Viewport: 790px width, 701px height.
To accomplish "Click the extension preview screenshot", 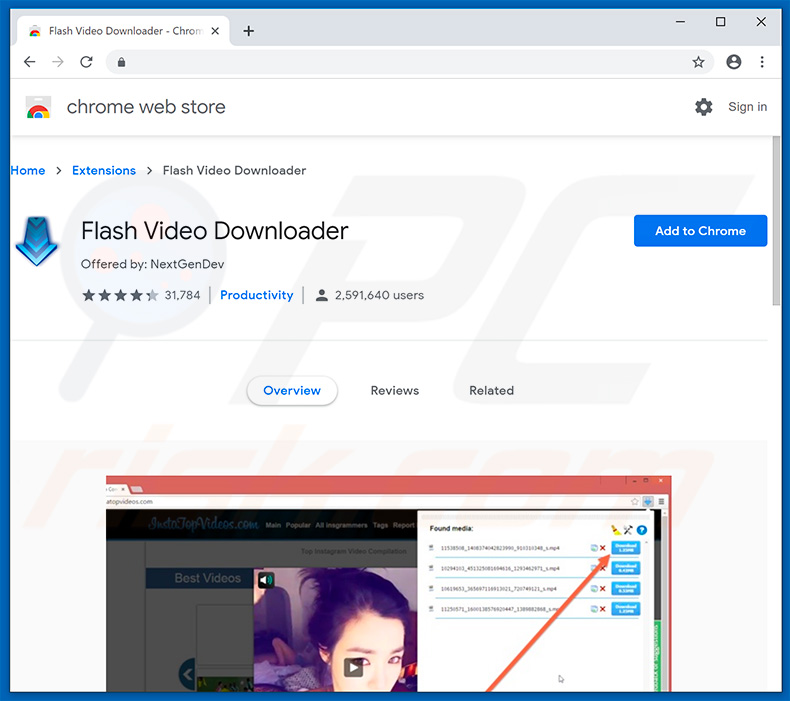I will pos(388,583).
